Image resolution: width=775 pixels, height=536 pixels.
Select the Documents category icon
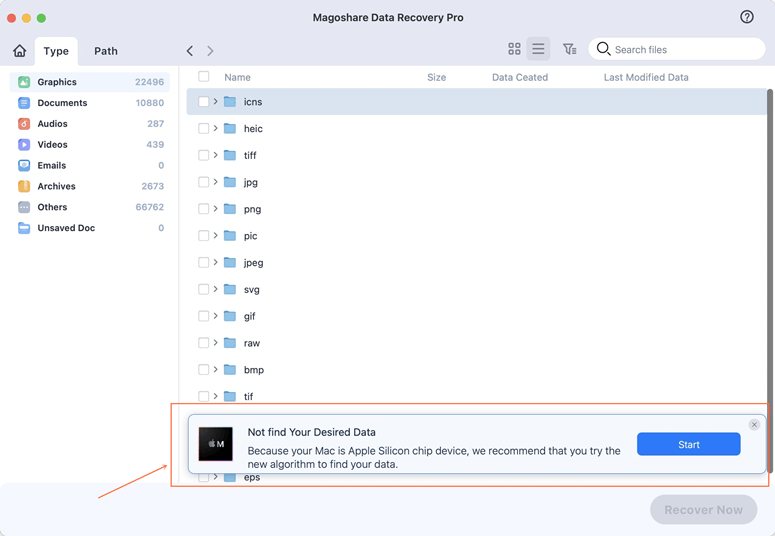(24, 103)
